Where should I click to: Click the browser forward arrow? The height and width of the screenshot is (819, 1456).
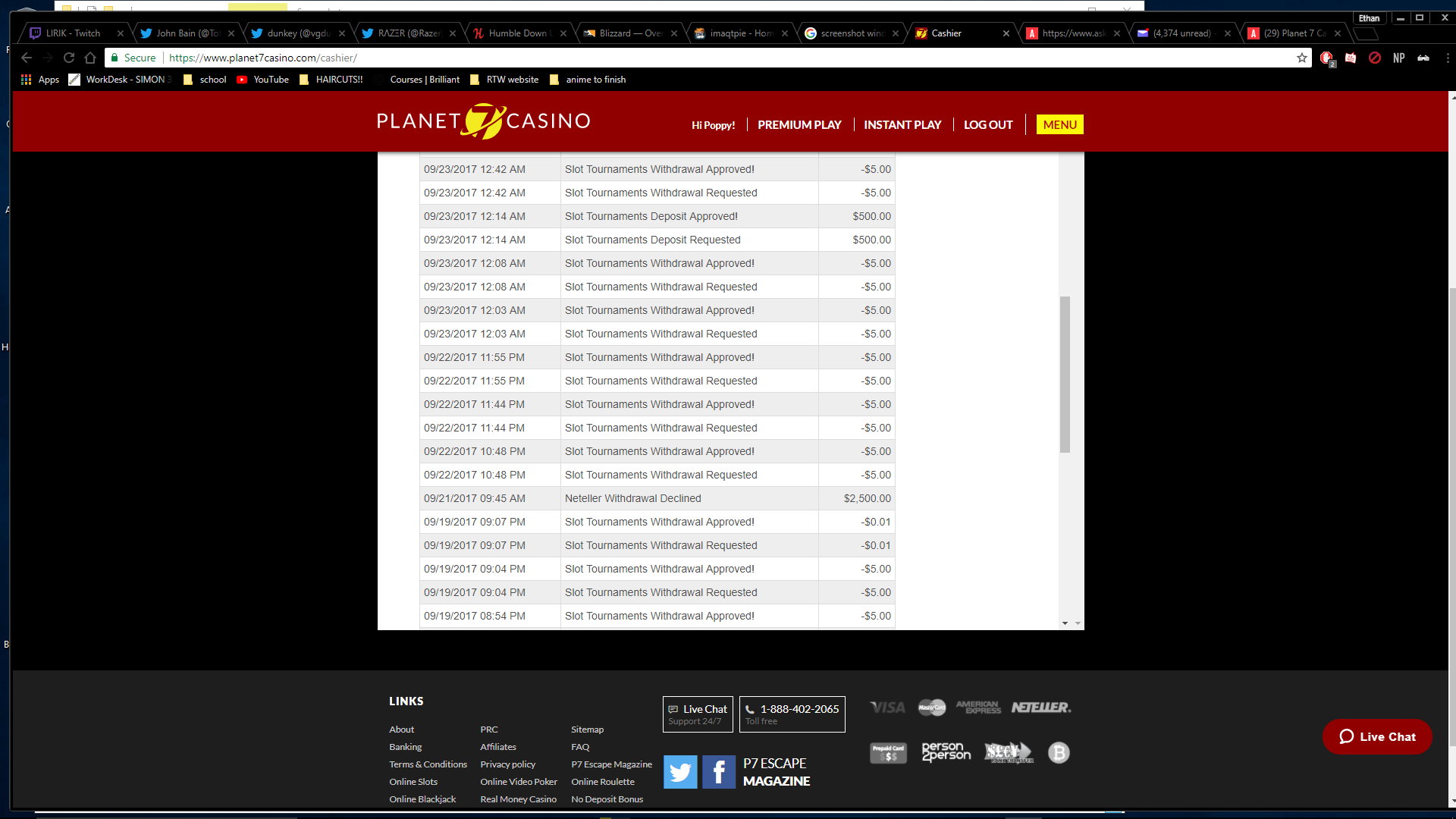click(48, 58)
